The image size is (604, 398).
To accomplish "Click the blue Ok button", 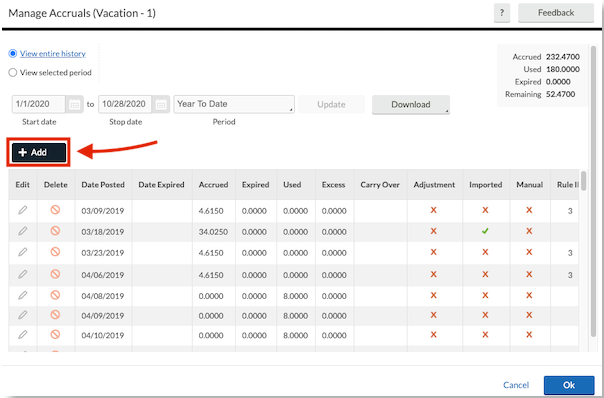I will (569, 385).
